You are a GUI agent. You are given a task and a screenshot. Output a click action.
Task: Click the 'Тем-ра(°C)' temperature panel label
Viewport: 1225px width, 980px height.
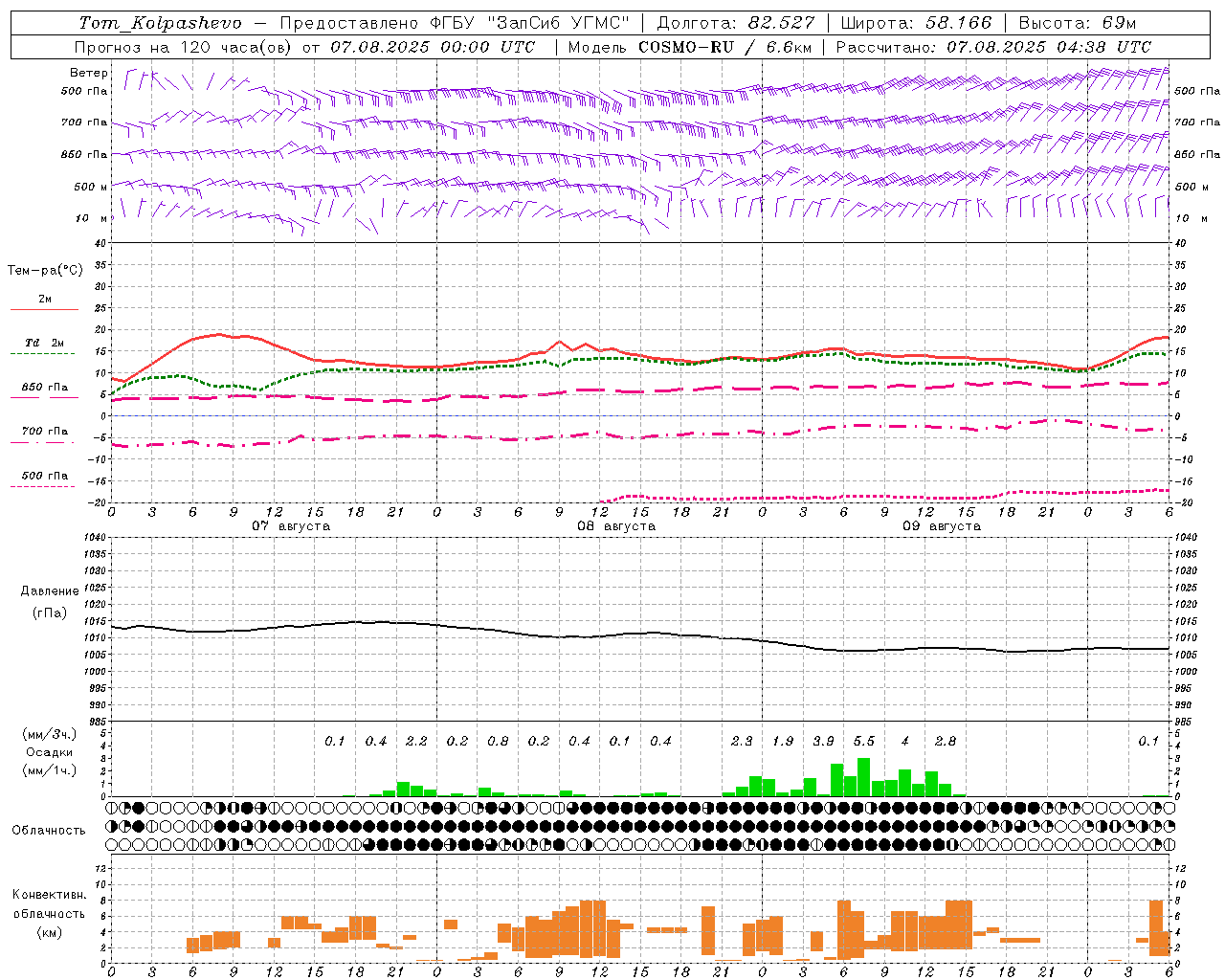pos(45,271)
